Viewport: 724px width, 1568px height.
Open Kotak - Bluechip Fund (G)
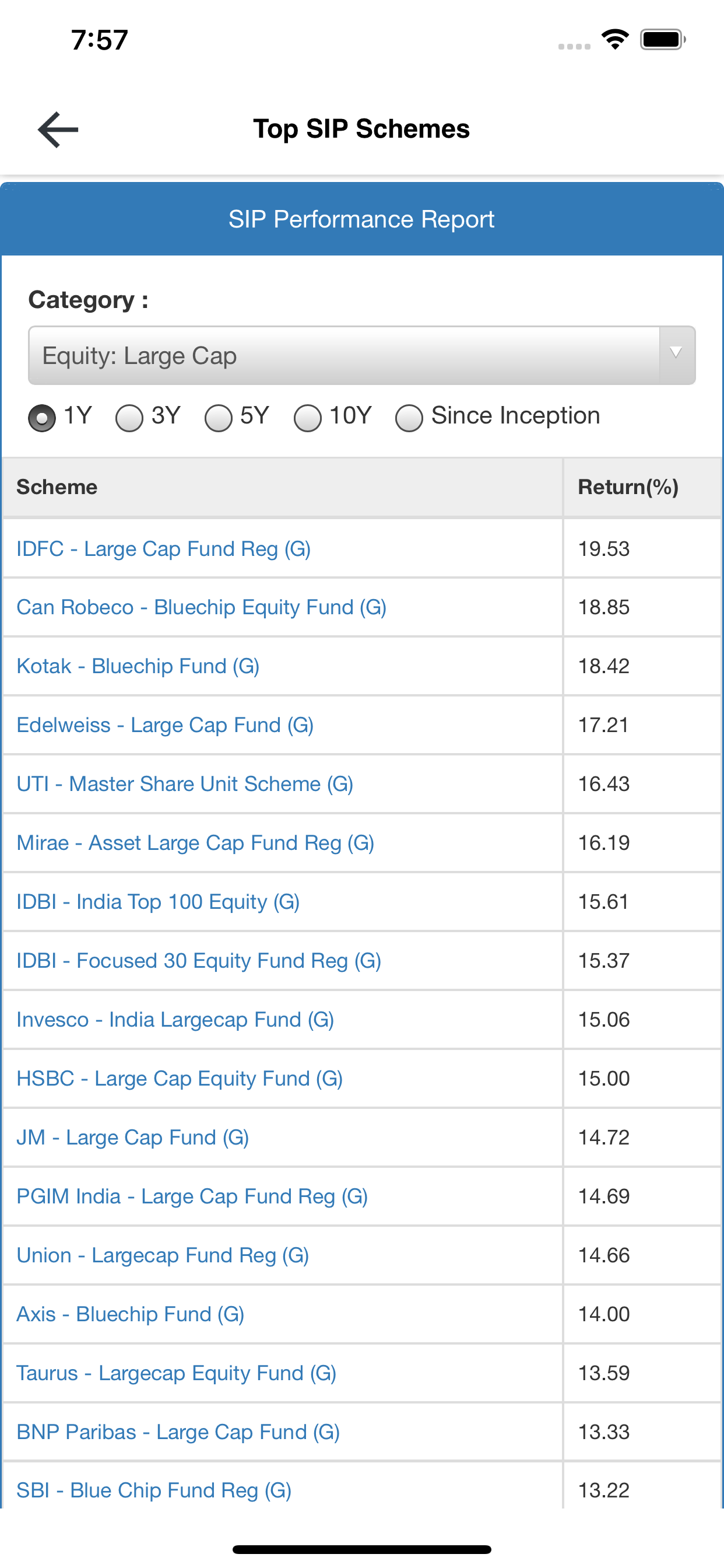138,666
